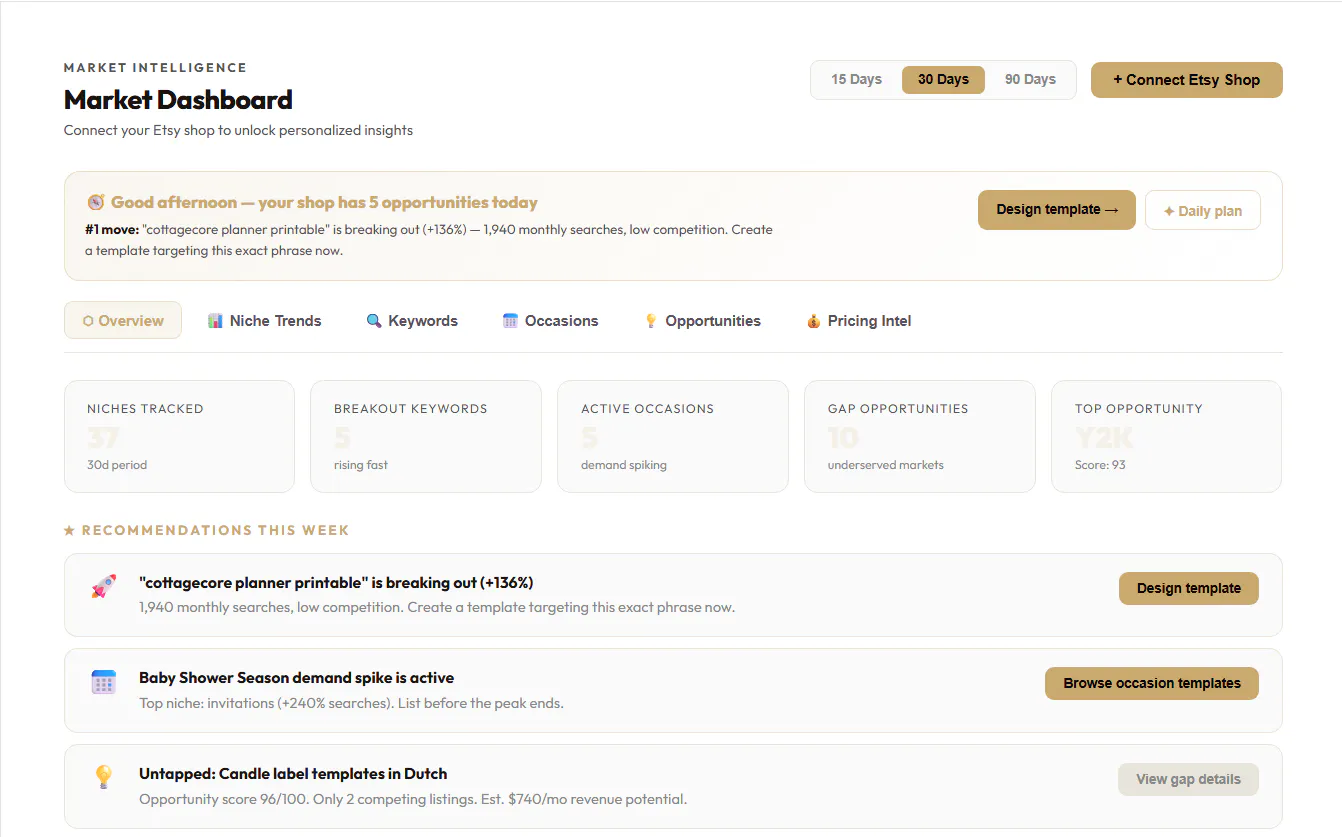The width and height of the screenshot is (1342, 837).
Task: Switch to the Niche Trends tab
Action: tap(264, 321)
